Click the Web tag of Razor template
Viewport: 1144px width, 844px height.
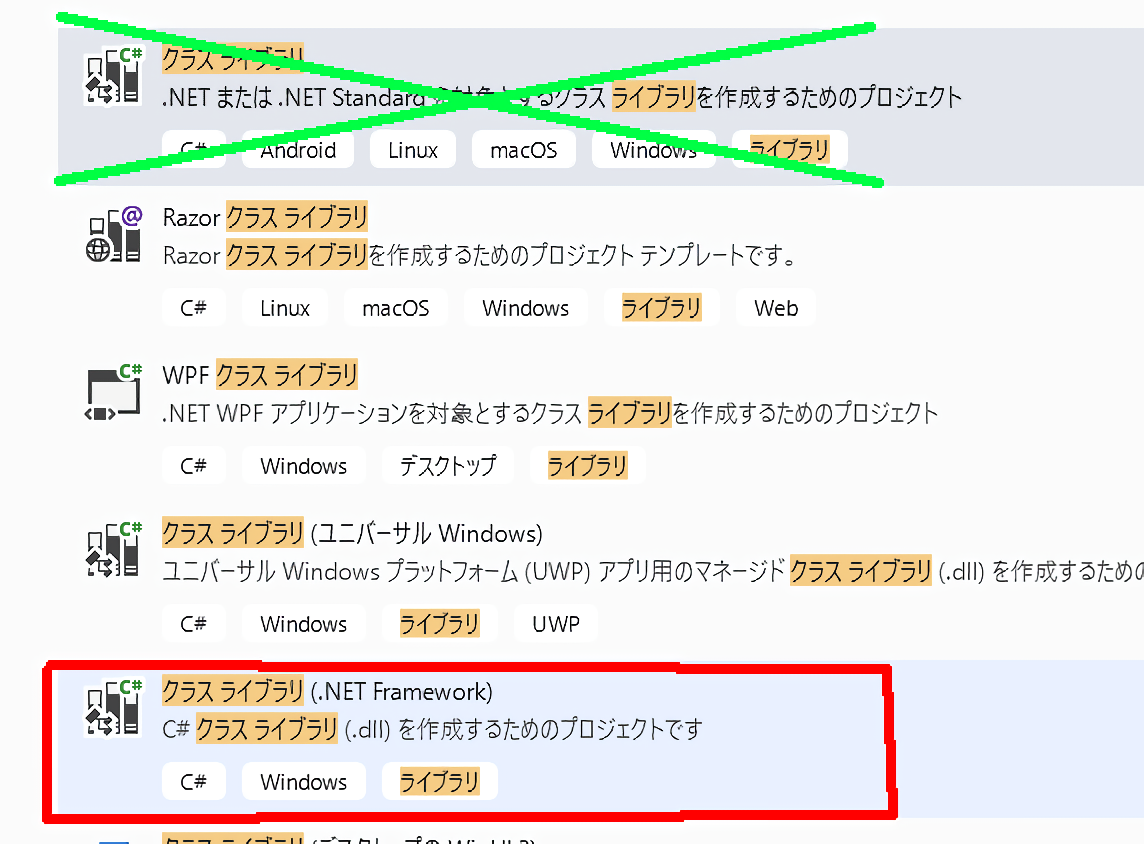coord(776,308)
